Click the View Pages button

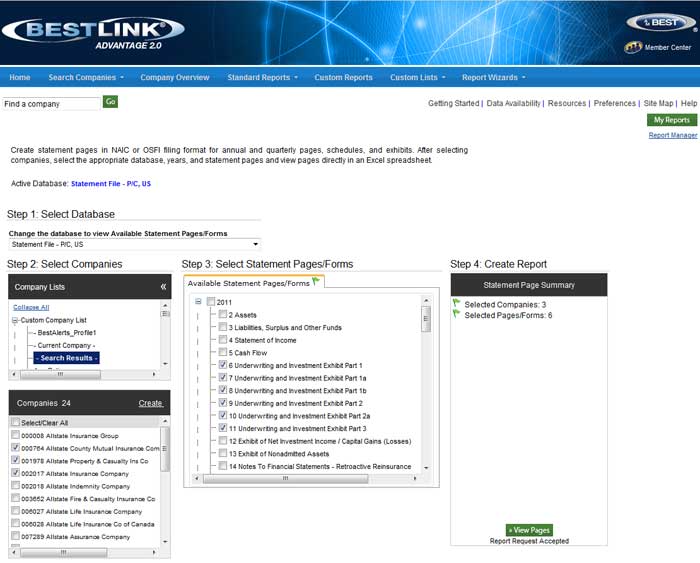(529, 530)
